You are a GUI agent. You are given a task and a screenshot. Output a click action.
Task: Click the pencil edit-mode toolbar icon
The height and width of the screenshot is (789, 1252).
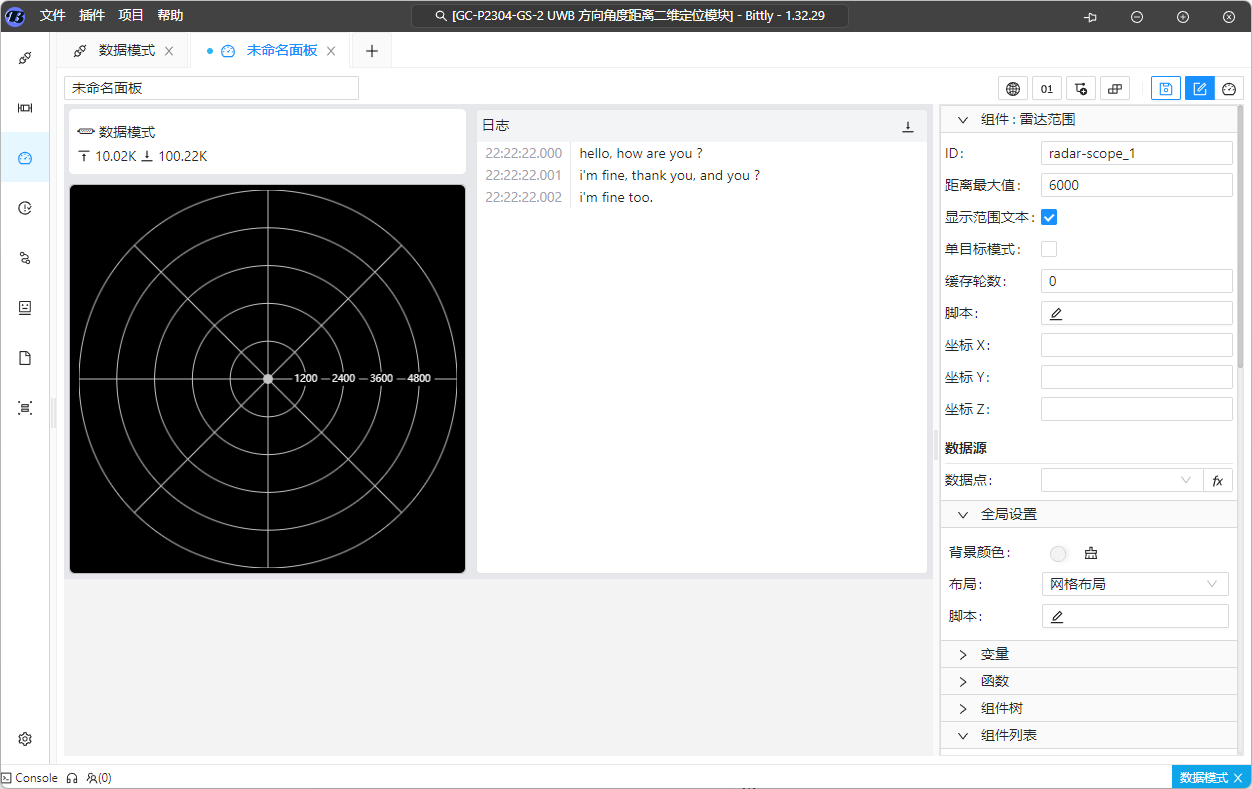(1199, 89)
